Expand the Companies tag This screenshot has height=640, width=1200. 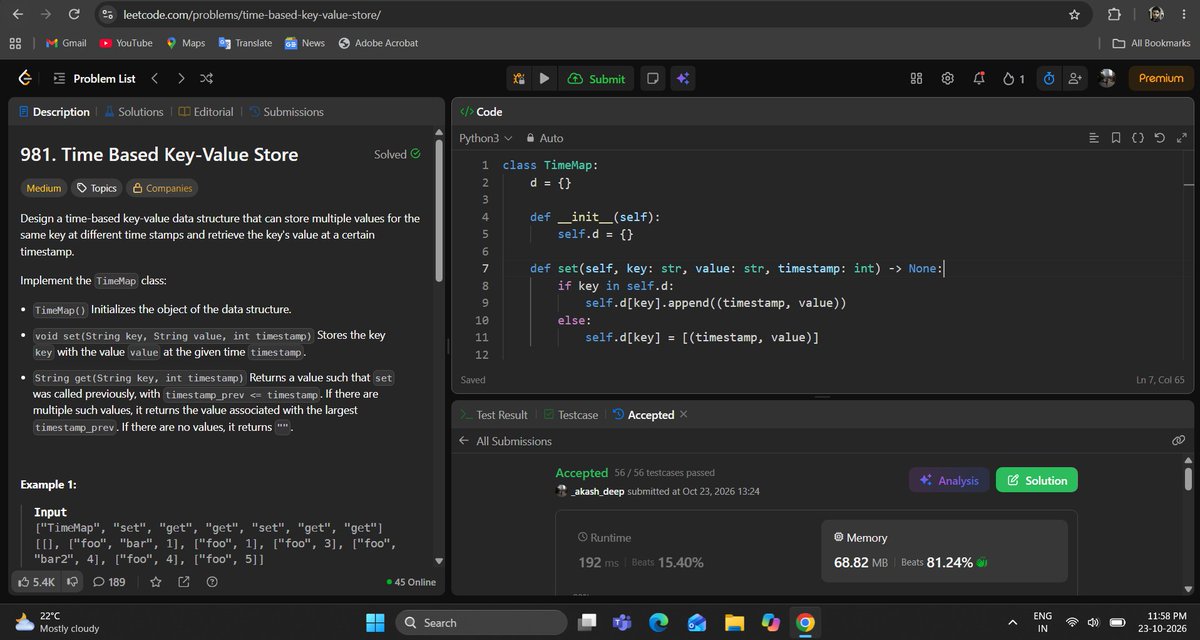pyautogui.click(x=162, y=188)
